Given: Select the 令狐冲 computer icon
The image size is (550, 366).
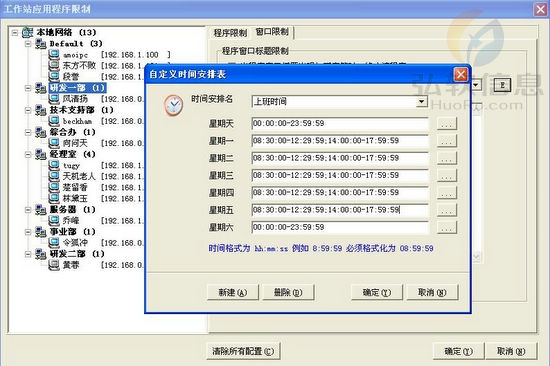Looking at the screenshot, I should (54, 242).
